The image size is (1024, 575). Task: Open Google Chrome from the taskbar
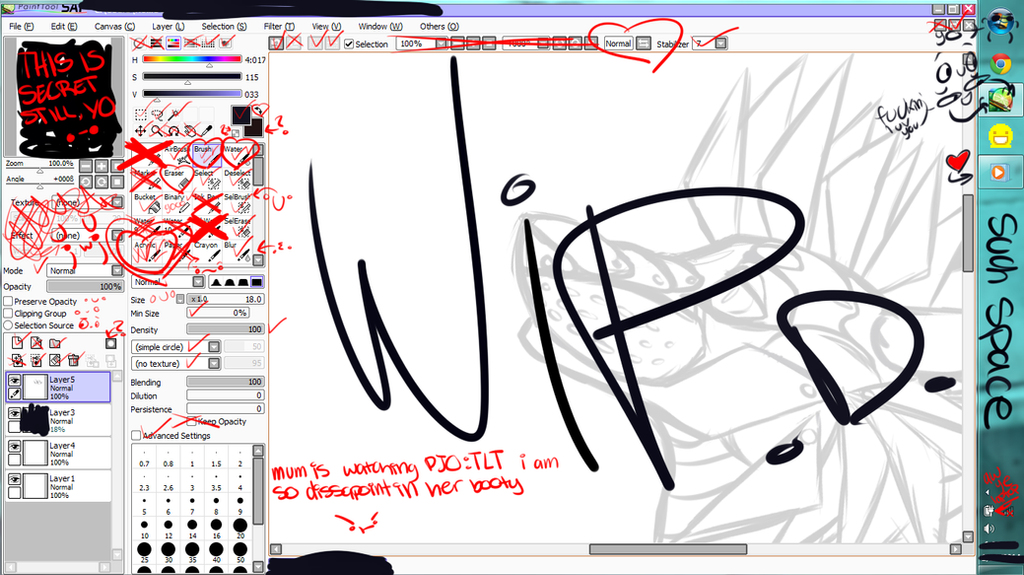click(x=1000, y=64)
